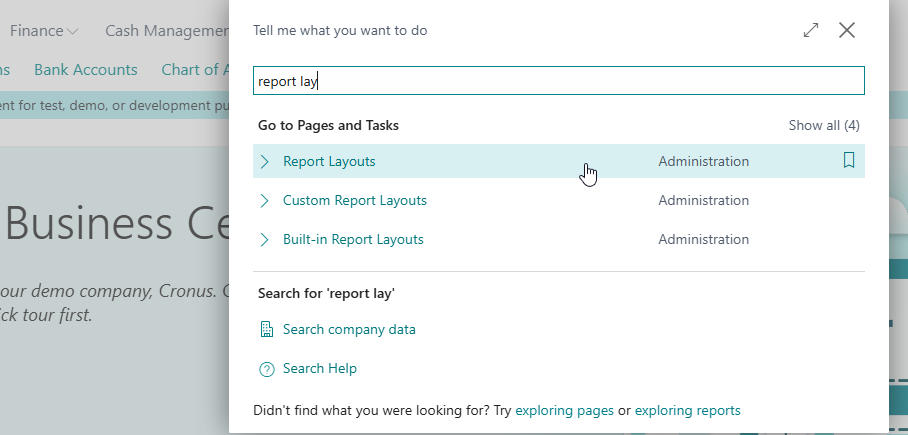Click the chevron beside Report Layouts
Viewport: 908px width, 435px height.
pyautogui.click(x=265, y=162)
